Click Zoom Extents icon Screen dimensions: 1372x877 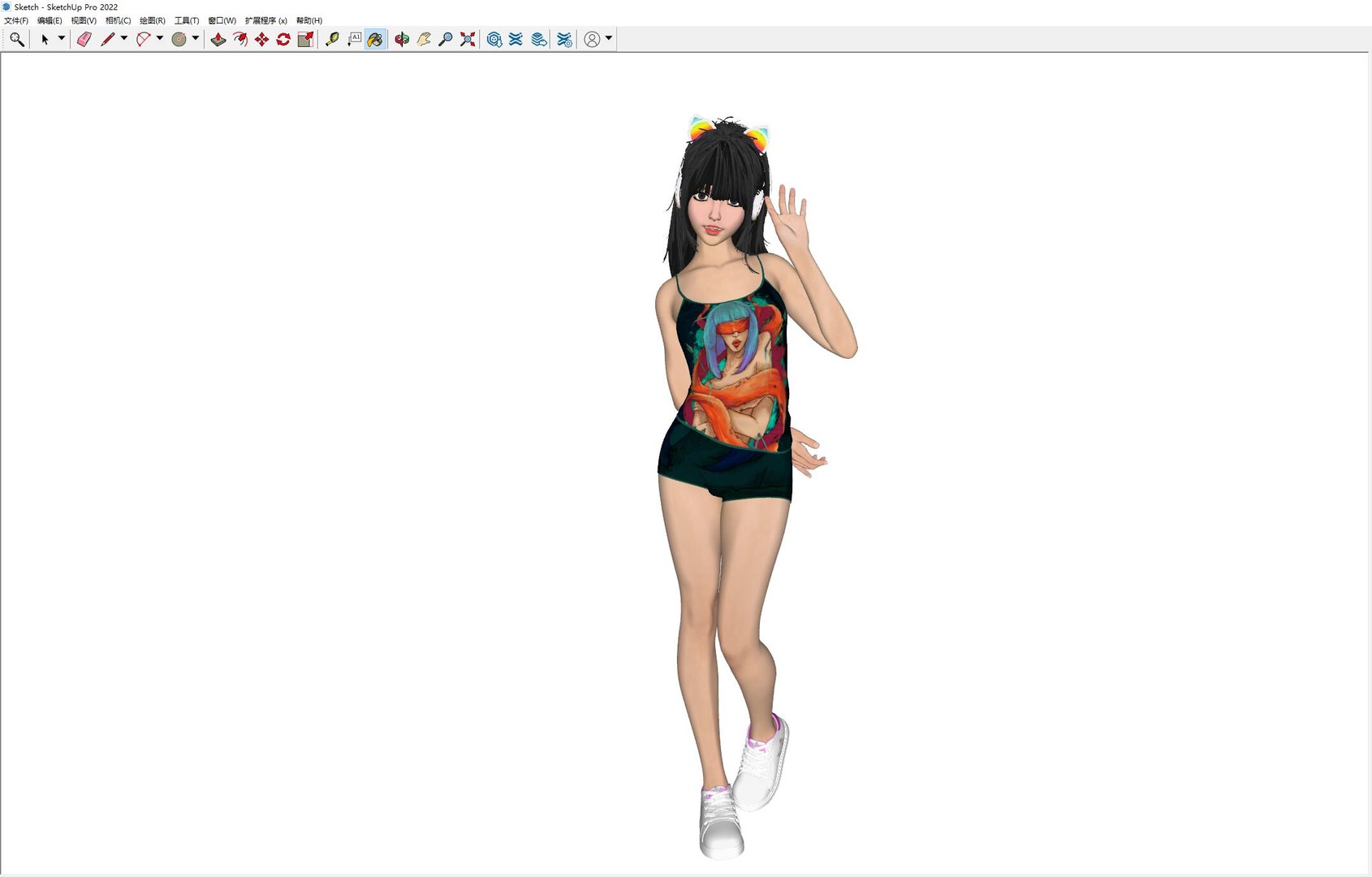coord(468,39)
